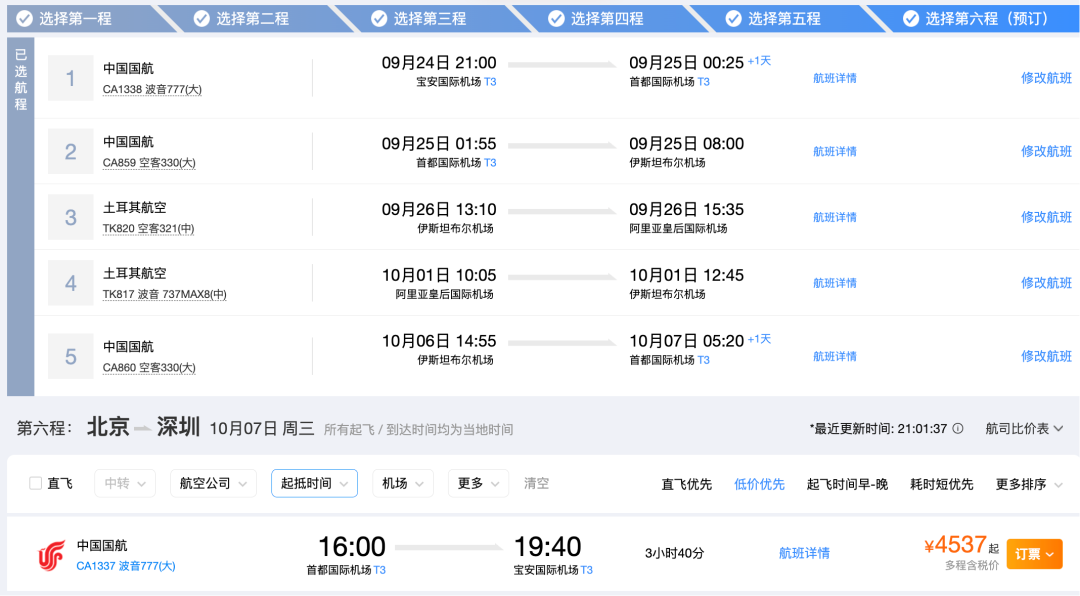
Task: Click the info icon beside the update time
Action: tap(960, 427)
